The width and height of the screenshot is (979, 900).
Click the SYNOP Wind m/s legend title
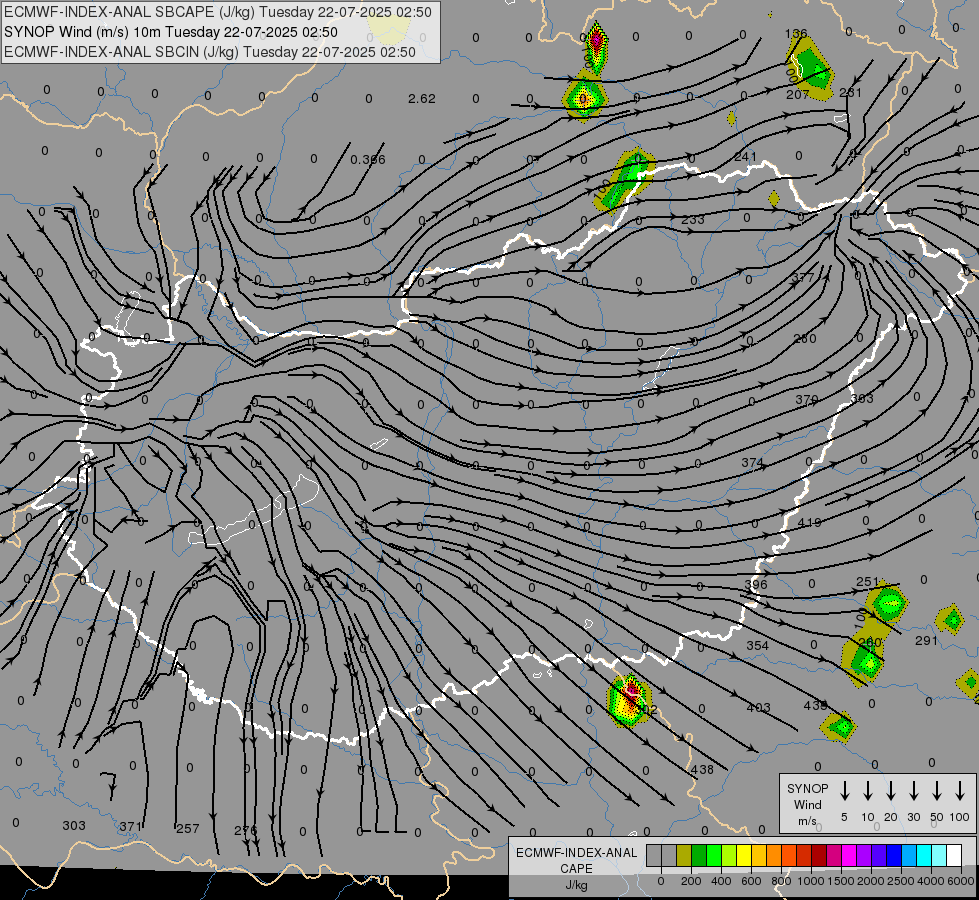tap(807, 805)
